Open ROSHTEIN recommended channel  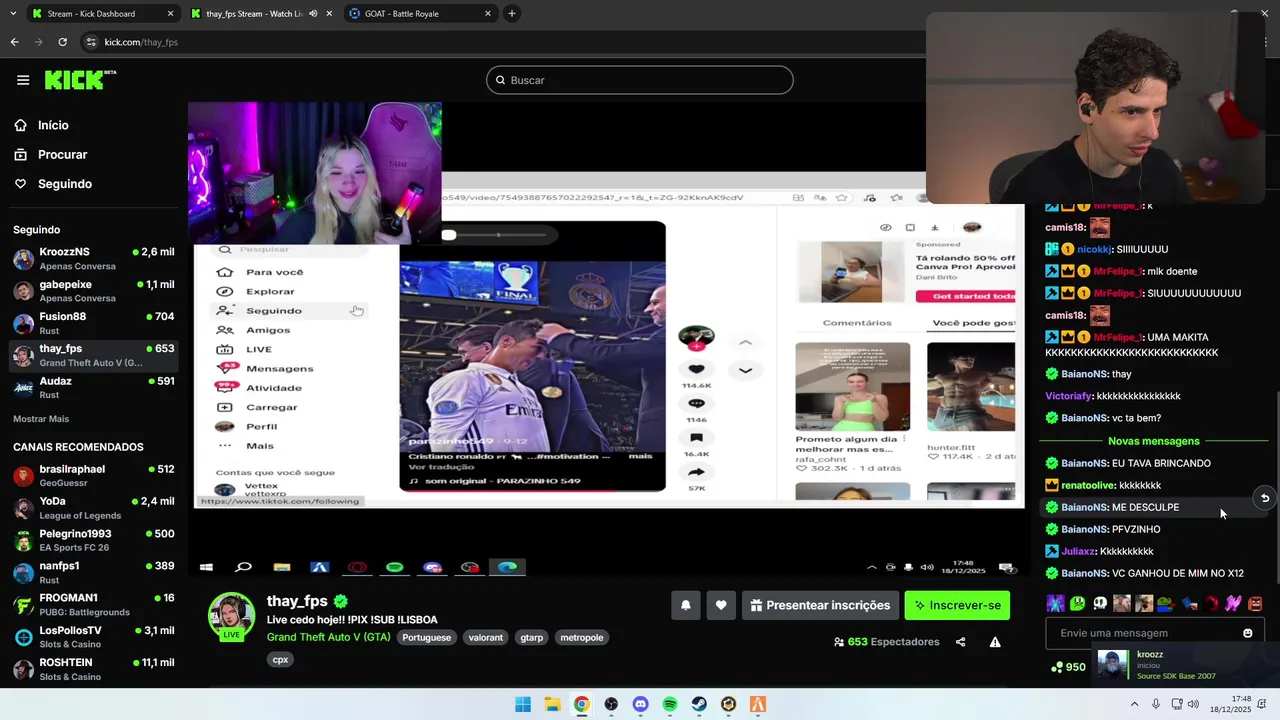pyautogui.click(x=94, y=669)
